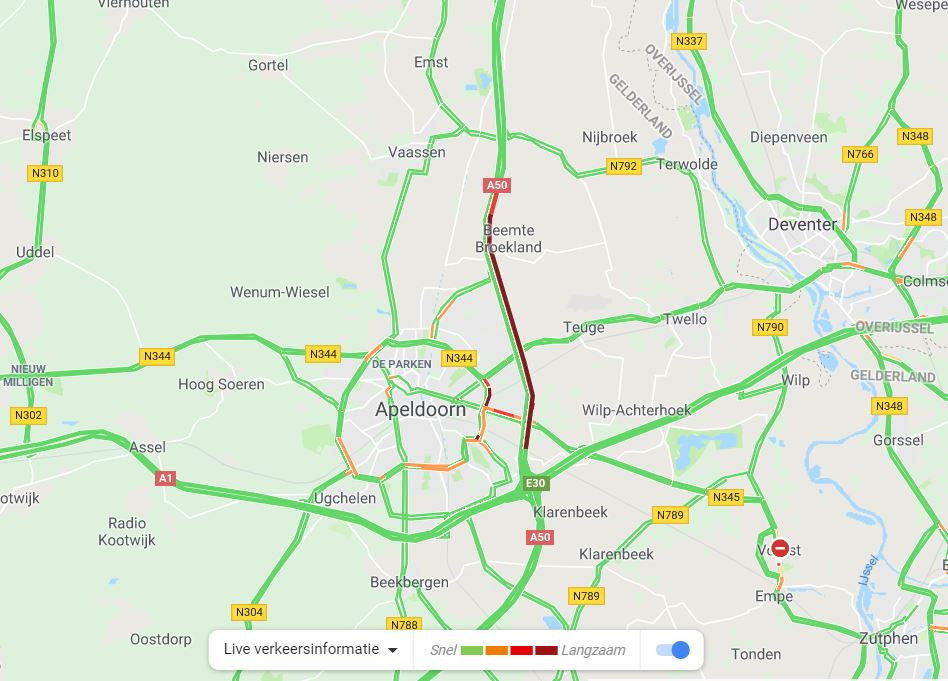Click the Apeldoorn city label
This screenshot has height=681, width=948.
(x=420, y=409)
